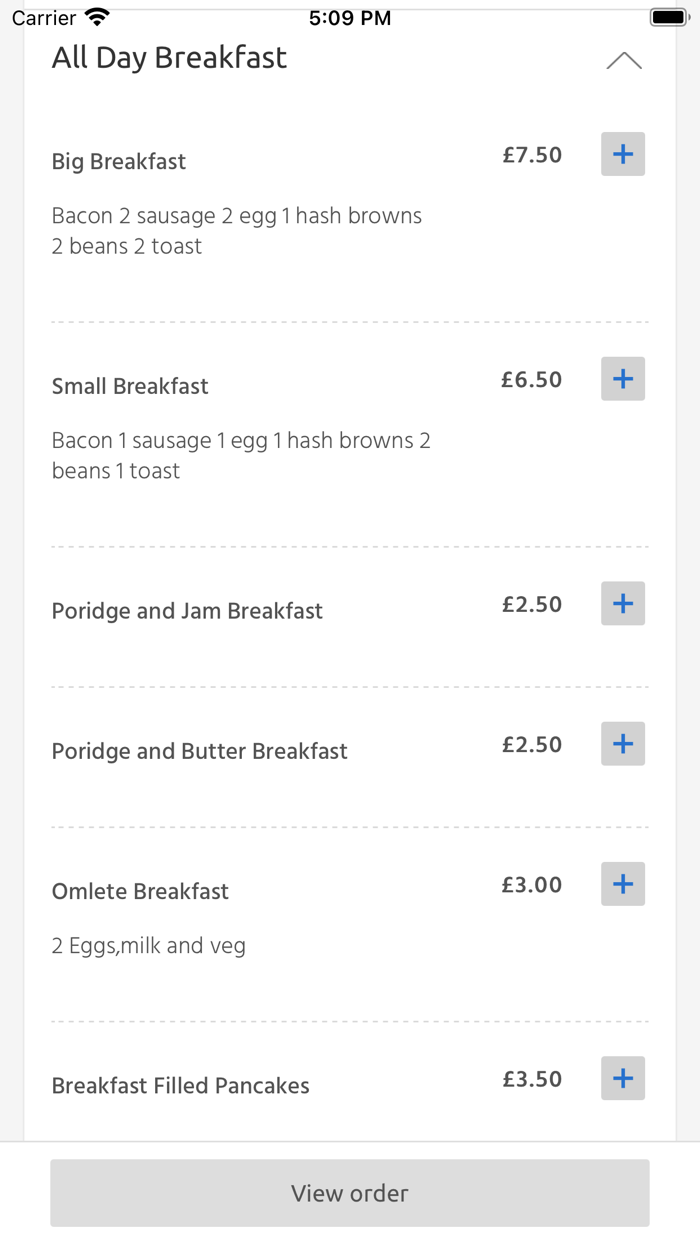
Task: Add Big Breakfast to the order
Action: click(622, 154)
